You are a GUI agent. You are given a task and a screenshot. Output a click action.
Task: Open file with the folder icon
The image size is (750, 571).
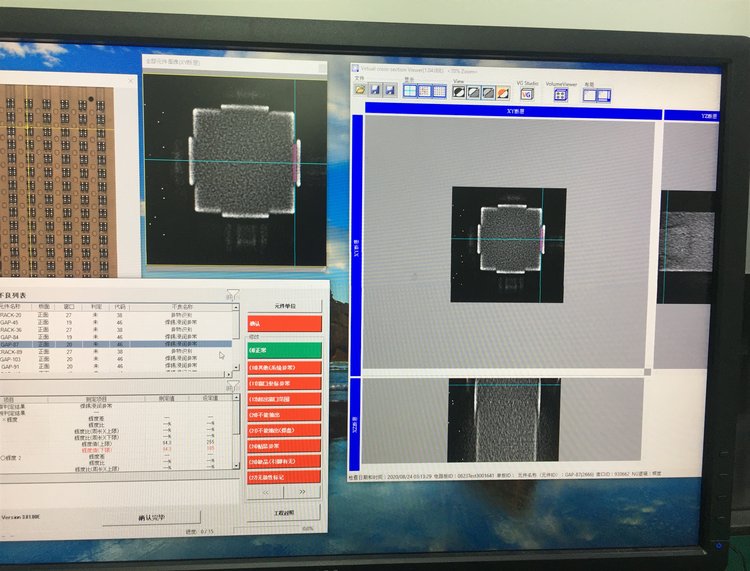tap(360, 90)
